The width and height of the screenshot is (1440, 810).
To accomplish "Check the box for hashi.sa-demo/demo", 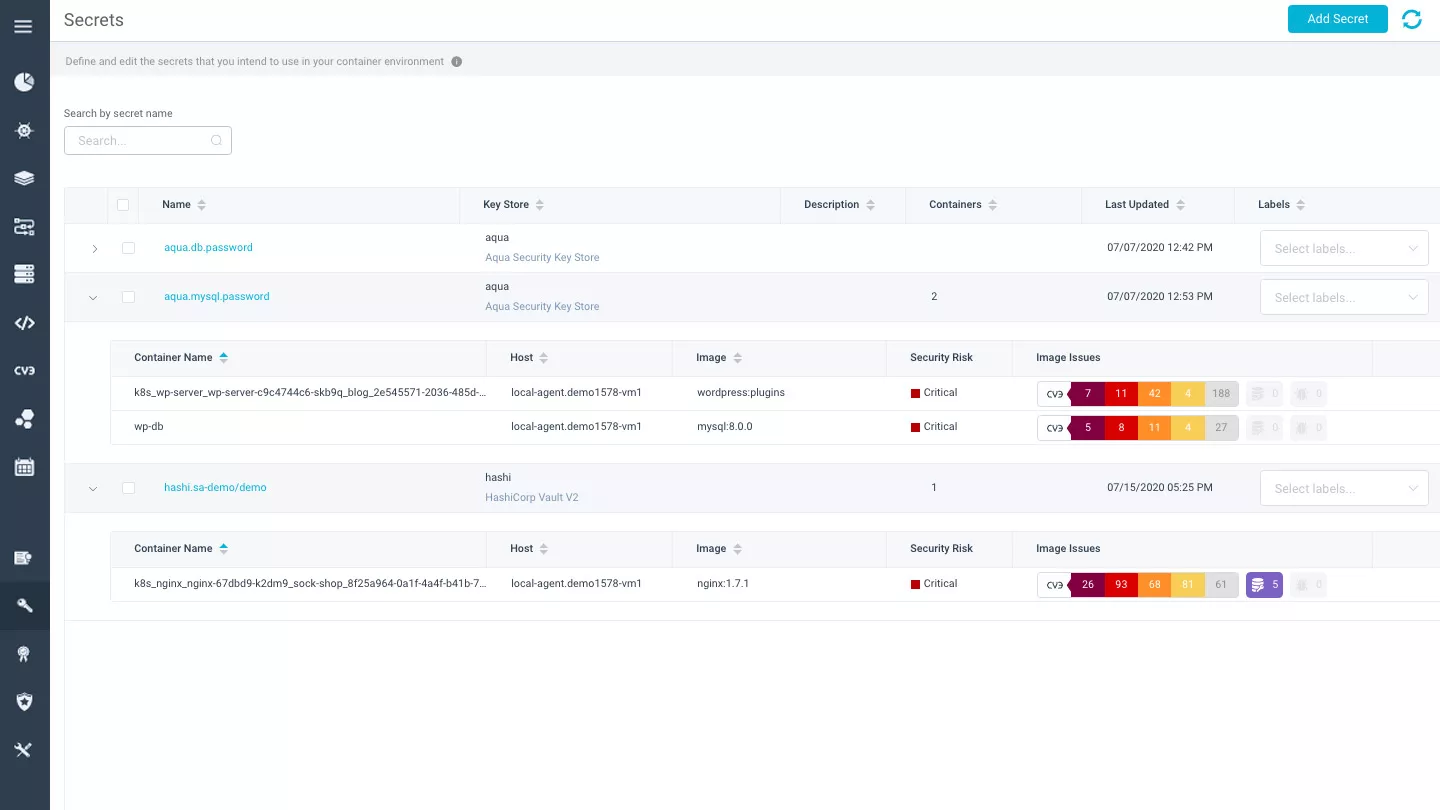I will point(128,488).
